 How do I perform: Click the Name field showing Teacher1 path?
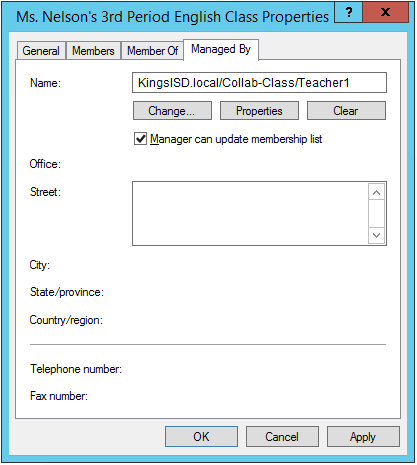tap(259, 82)
